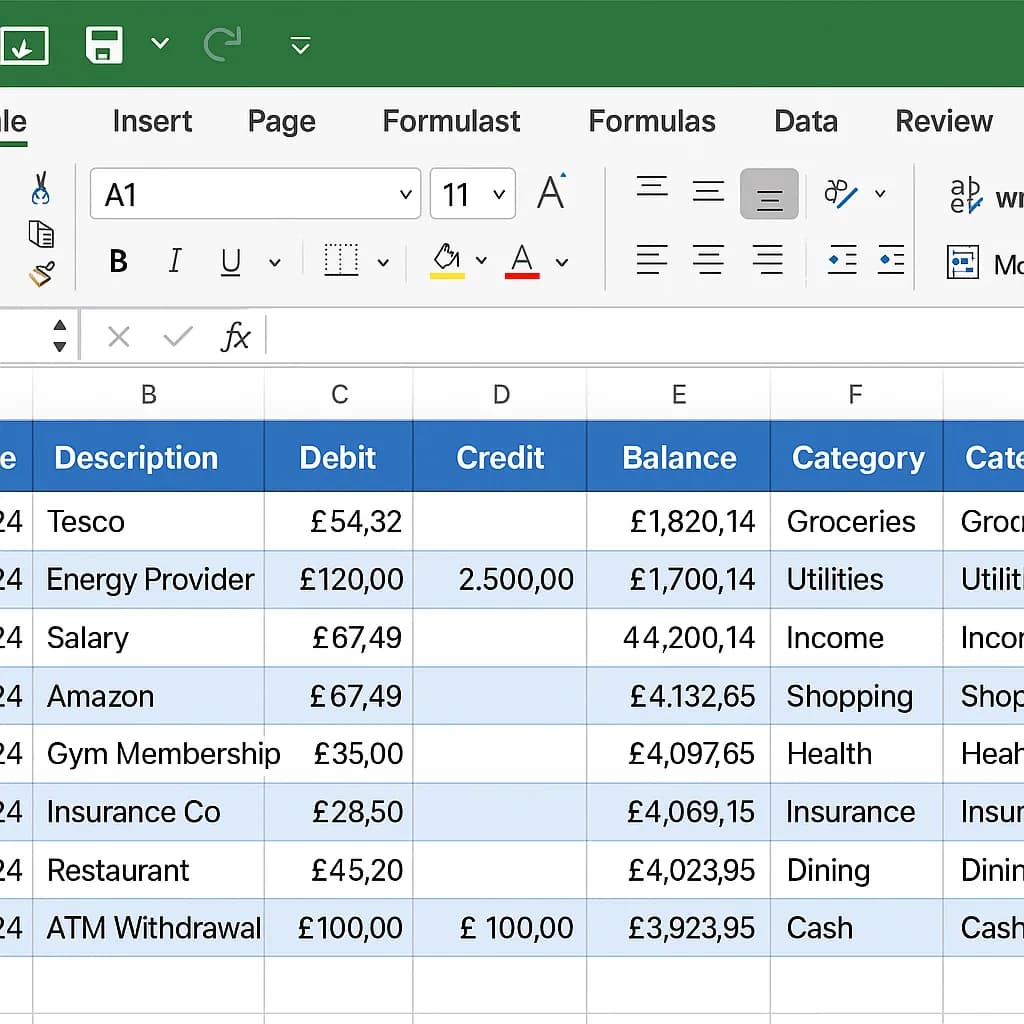Select column D header

click(500, 394)
